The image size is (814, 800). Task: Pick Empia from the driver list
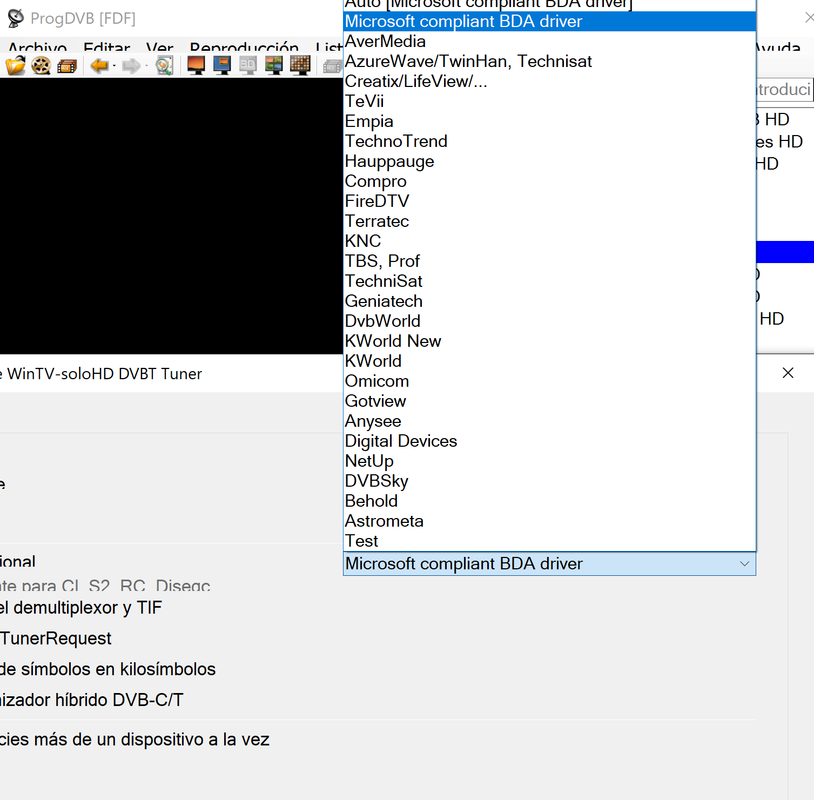pyautogui.click(x=550, y=121)
